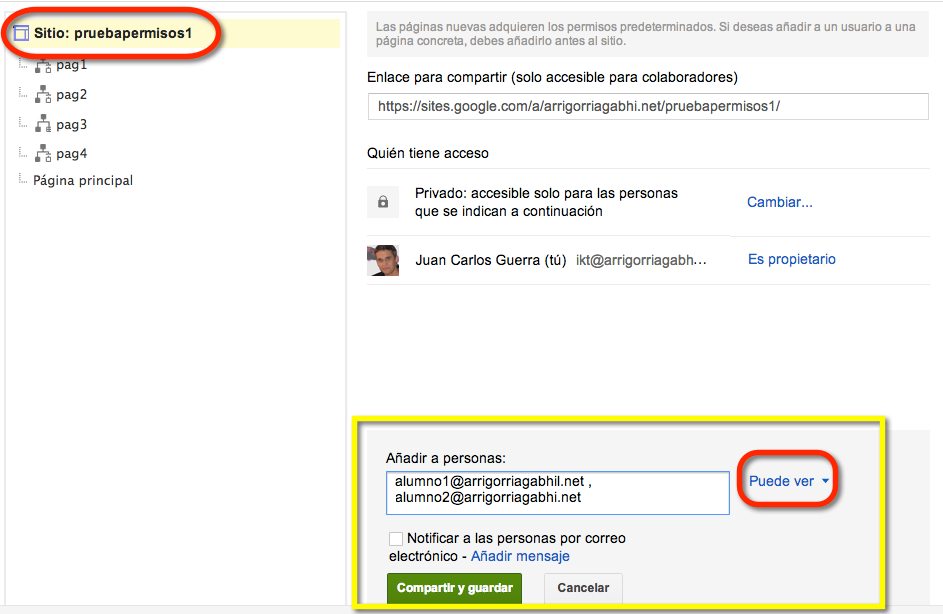
Task: Click the site icon beside pruebapermisos1
Action: tap(21, 33)
